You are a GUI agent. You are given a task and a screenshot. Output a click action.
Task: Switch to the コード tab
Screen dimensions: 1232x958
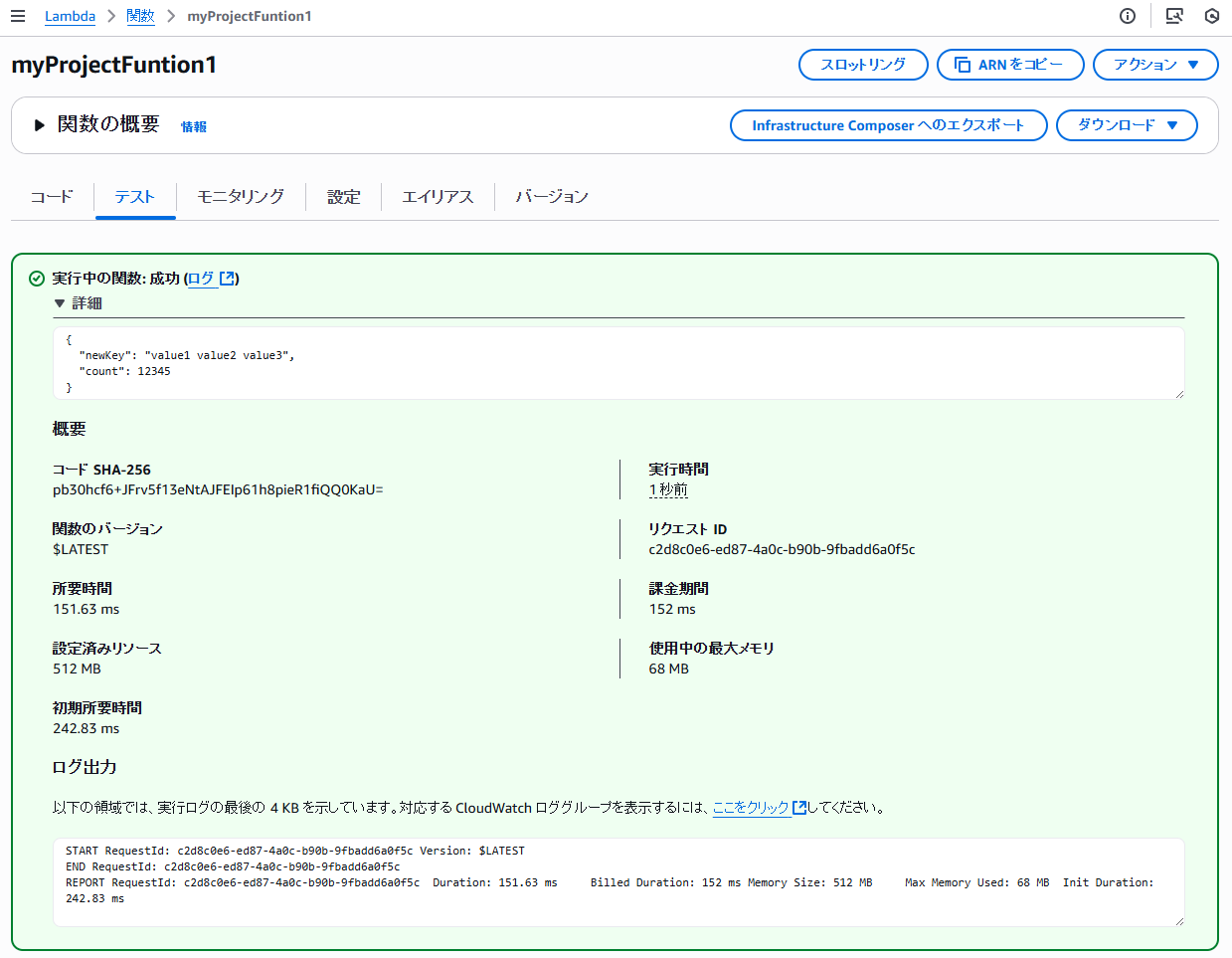52,197
